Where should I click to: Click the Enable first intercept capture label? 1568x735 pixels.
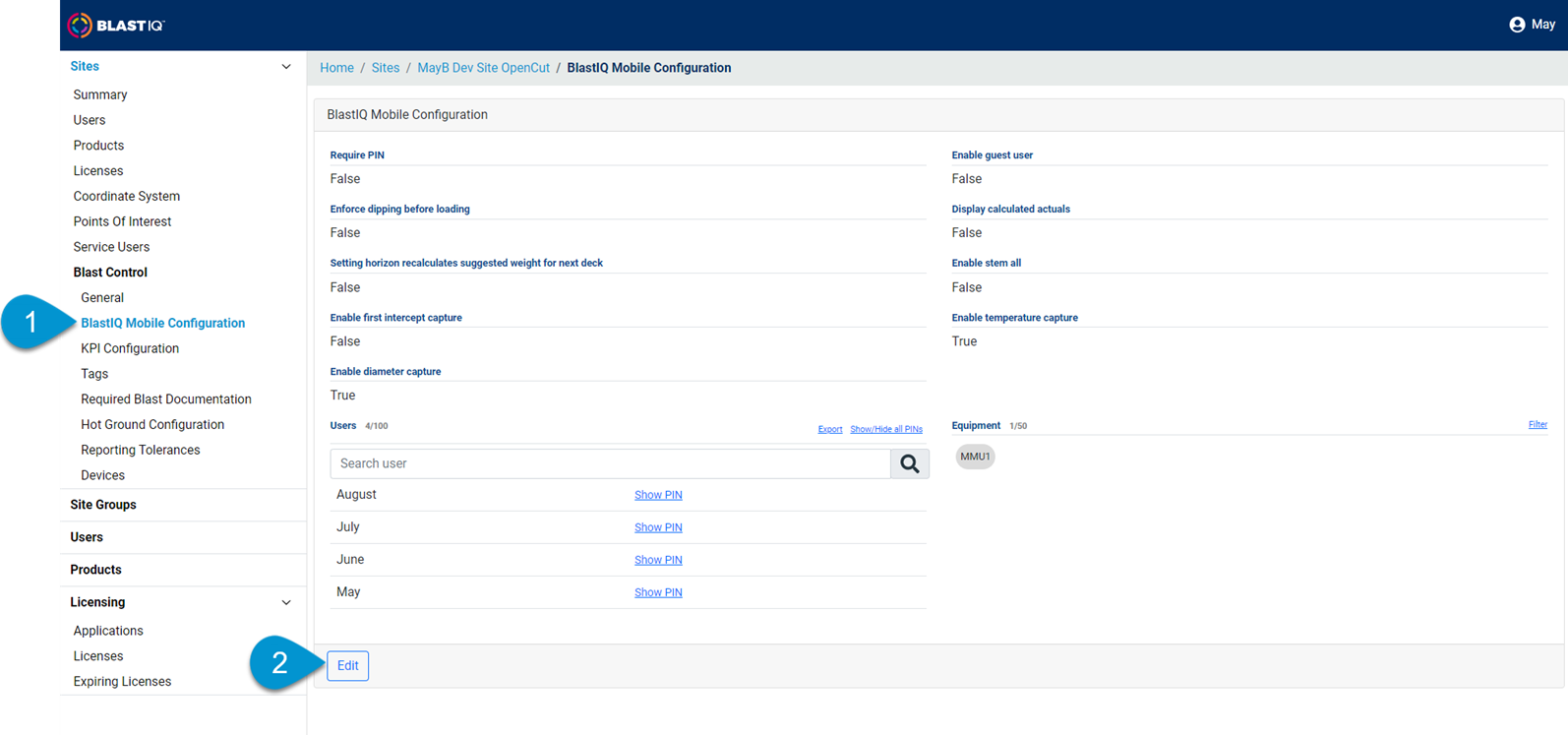coord(395,318)
